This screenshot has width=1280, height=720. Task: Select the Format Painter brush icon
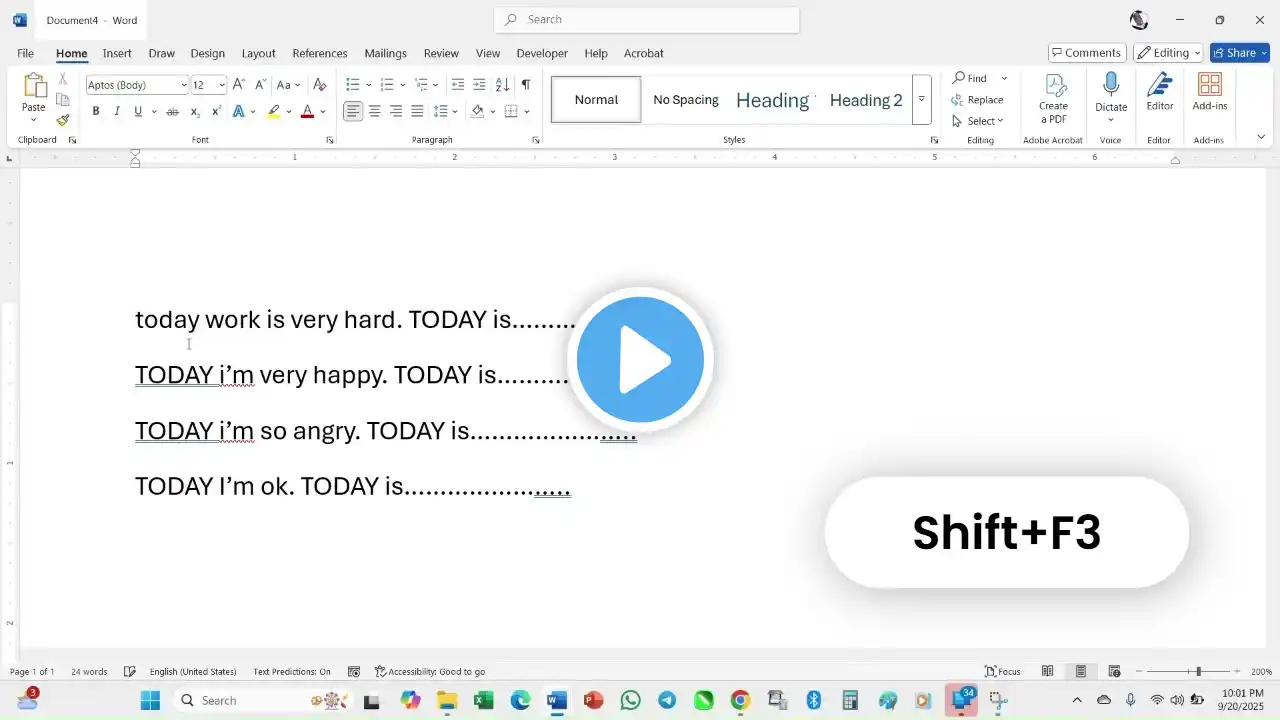[63, 121]
